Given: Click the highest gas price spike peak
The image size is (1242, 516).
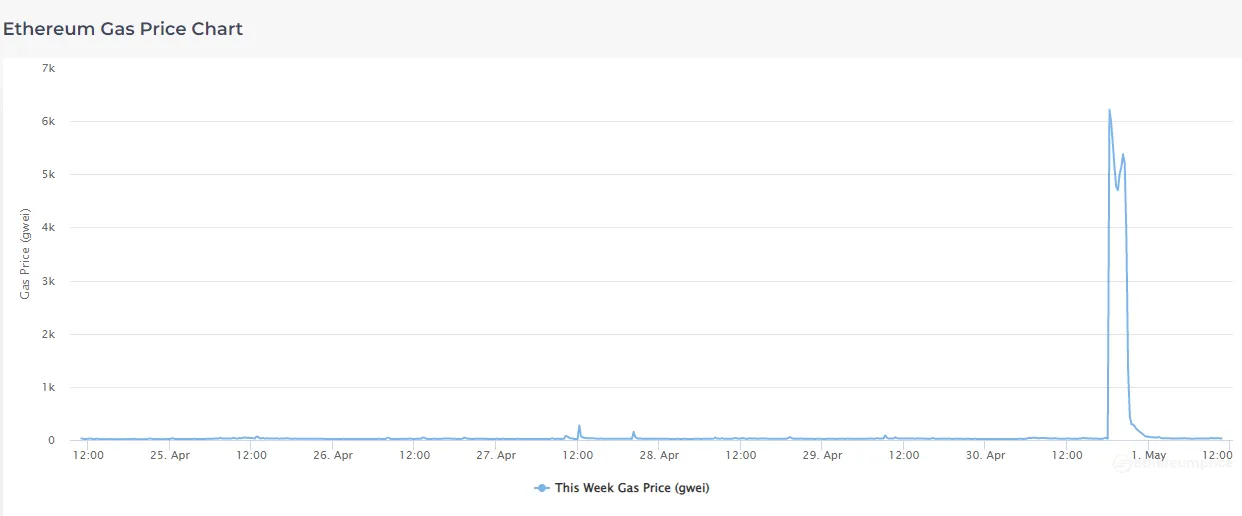Looking at the screenshot, I should (x=1109, y=110).
